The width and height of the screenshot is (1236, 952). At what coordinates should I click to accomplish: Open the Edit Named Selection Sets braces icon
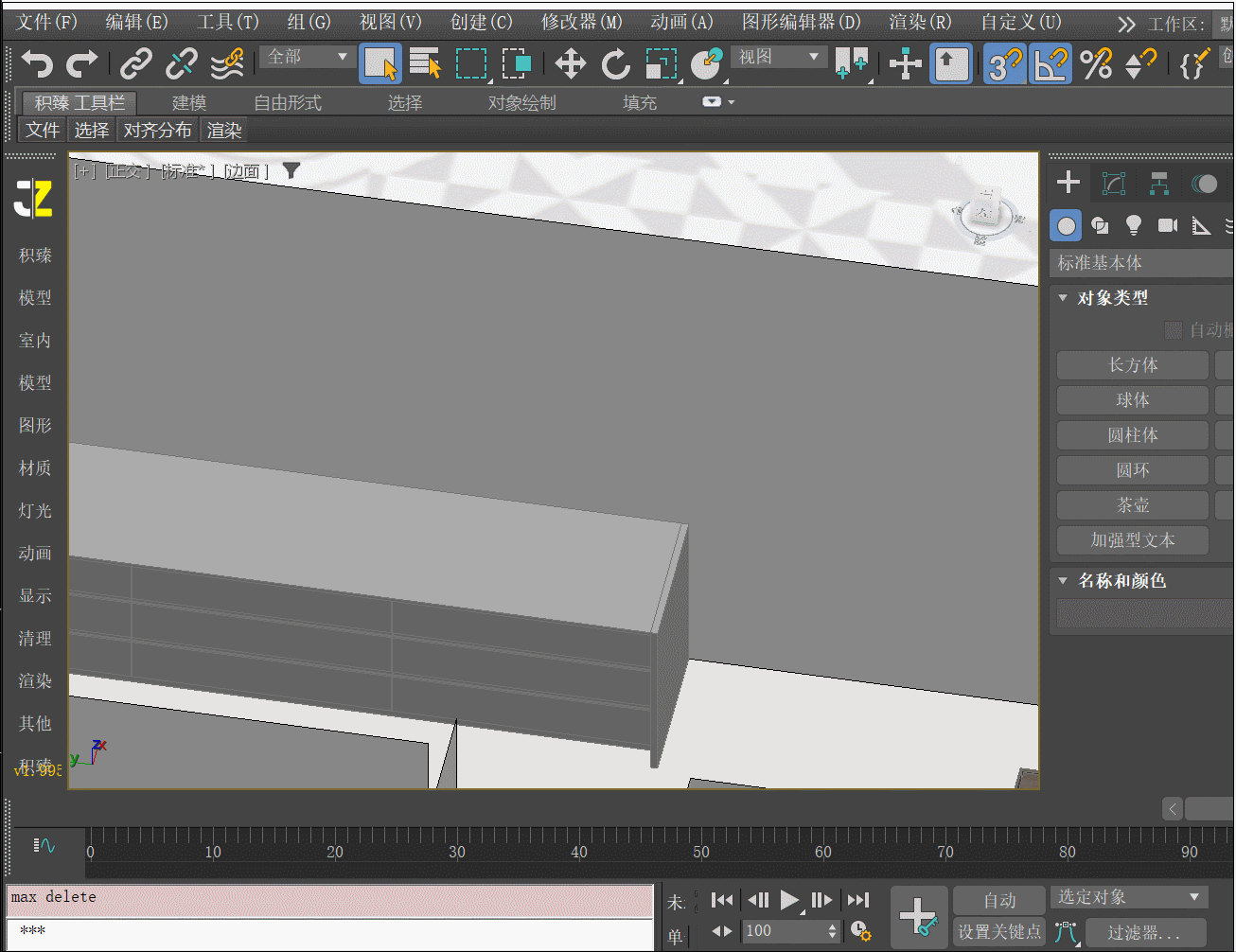pos(1192,64)
